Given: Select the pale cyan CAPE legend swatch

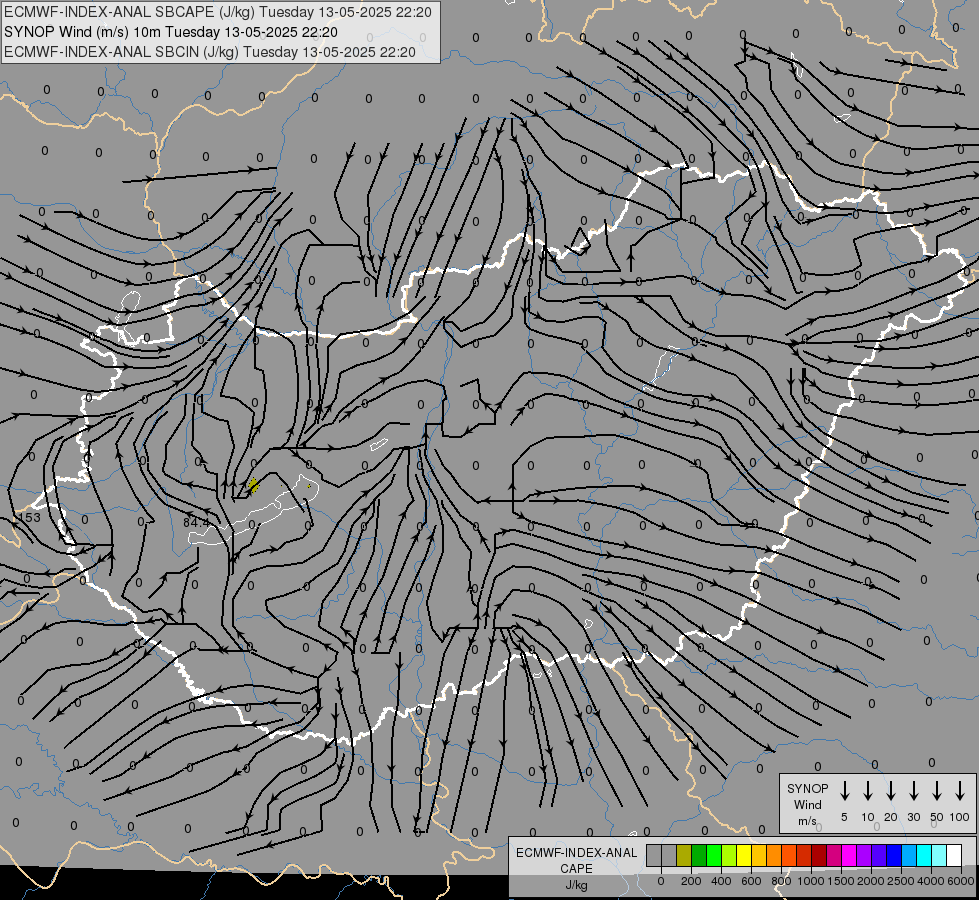Looking at the screenshot, I should point(938,855).
